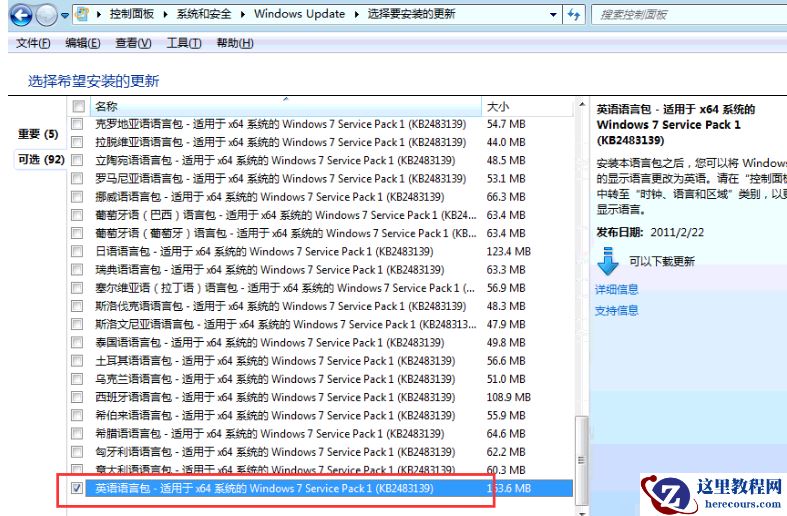Viewport: 787px width, 516px height.
Task: Open the 编辑(E) menu
Action: (83, 43)
